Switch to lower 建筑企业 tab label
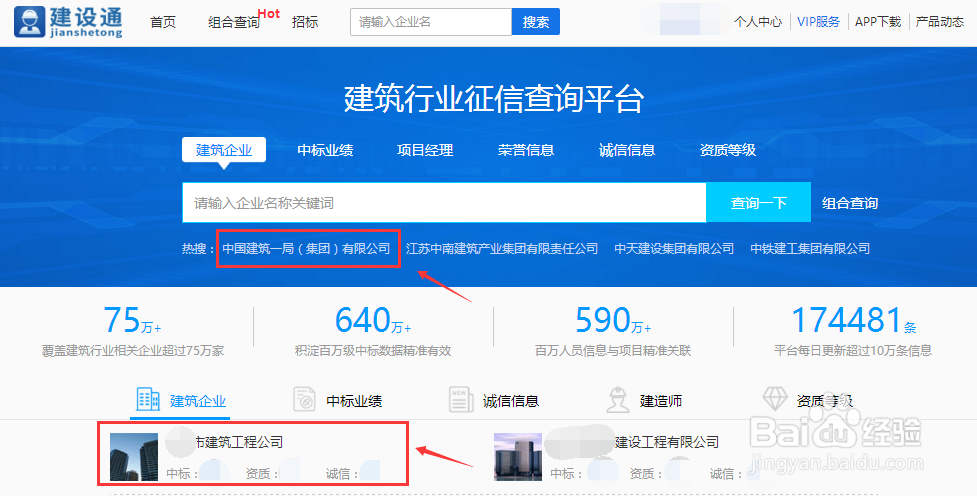The width and height of the screenshot is (977, 496). [x=198, y=401]
